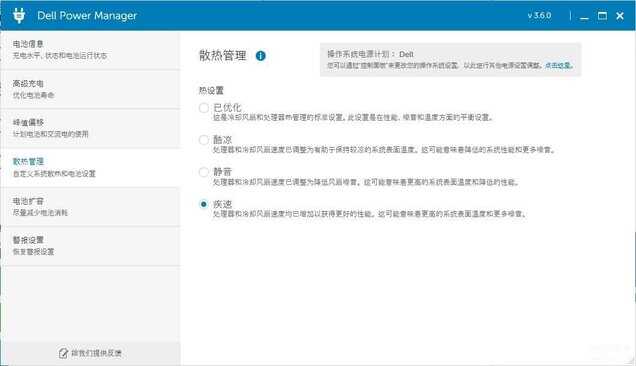
Task: Click the 酷凉 option label text
Action: [223, 140]
